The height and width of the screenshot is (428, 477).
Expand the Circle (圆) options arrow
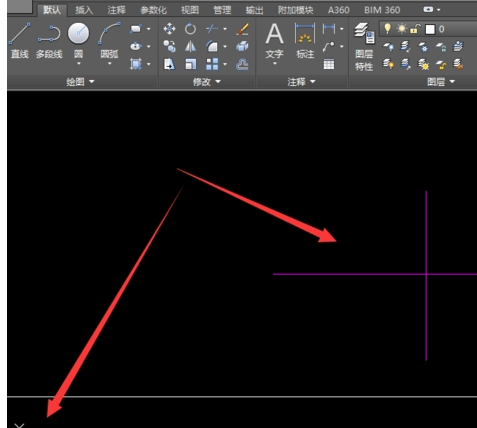79,63
